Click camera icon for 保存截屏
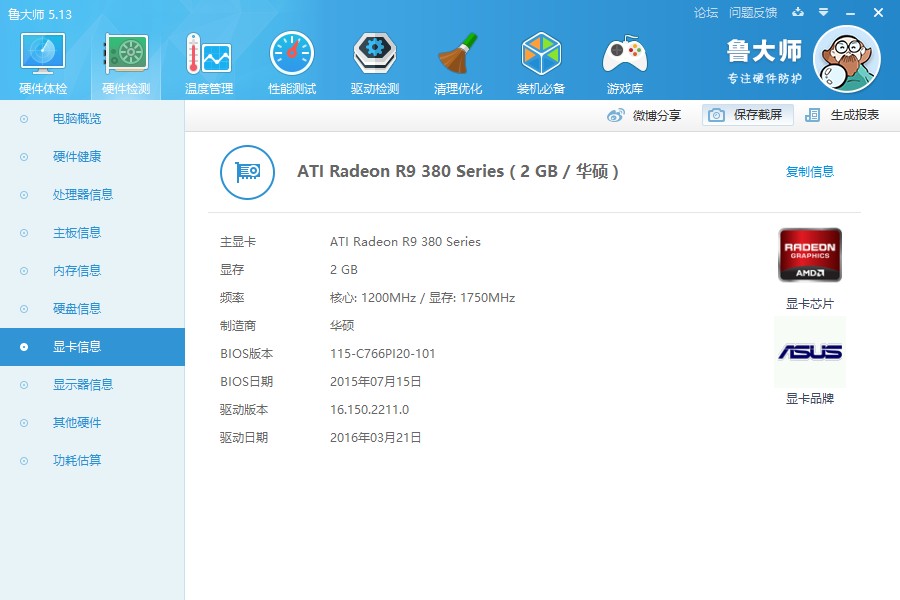The image size is (900, 600). [716, 115]
